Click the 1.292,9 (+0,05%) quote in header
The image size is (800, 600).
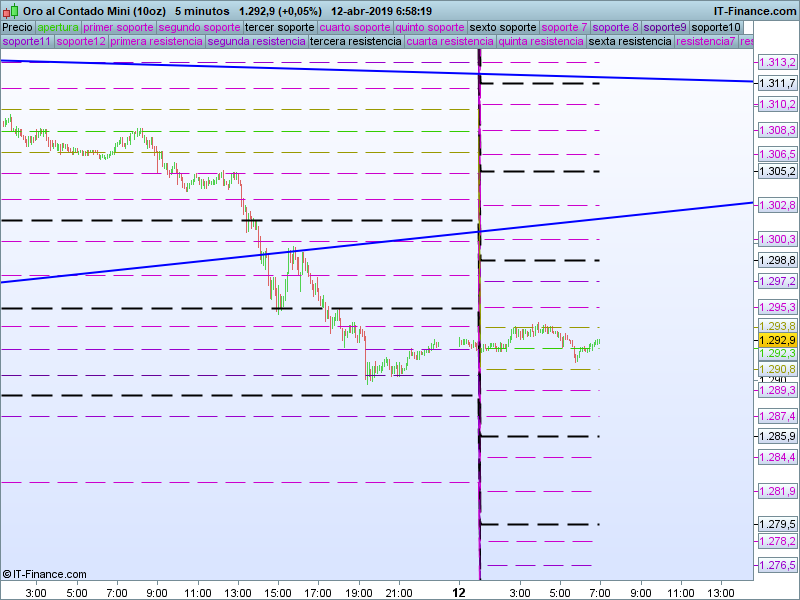click(281, 11)
